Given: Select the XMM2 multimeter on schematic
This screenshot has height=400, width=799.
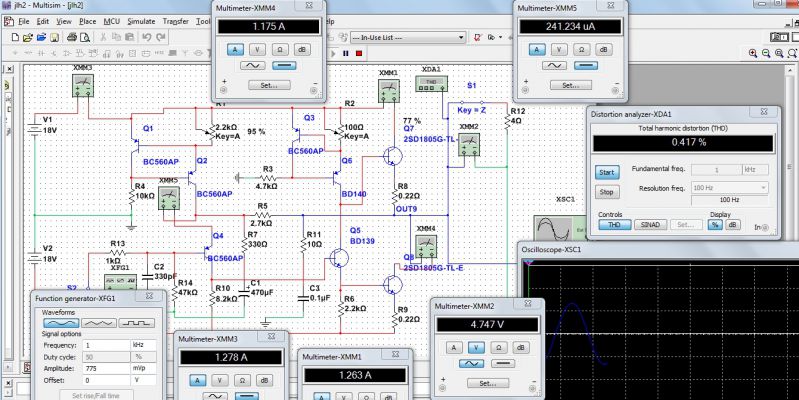Looking at the screenshot, I should click(468, 144).
